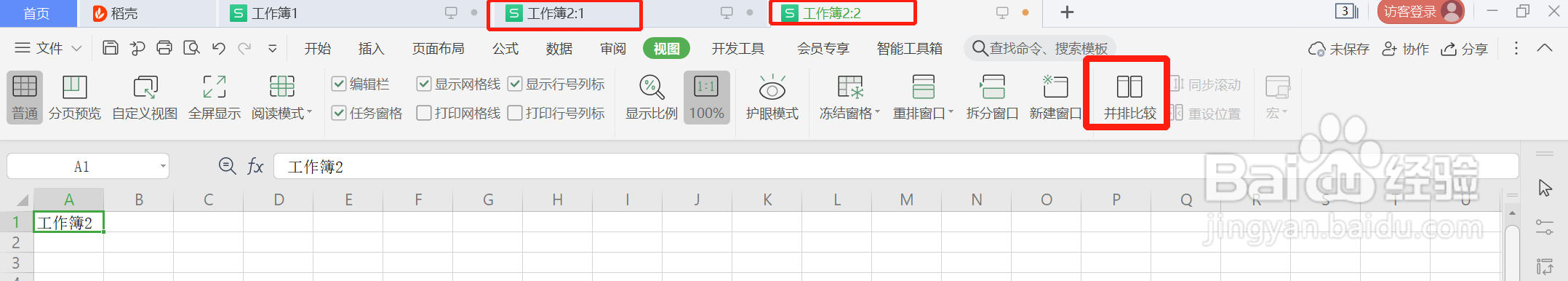The width and height of the screenshot is (1568, 281).
Task: Click the zoom magnifier beside fx
Action: 227,166
